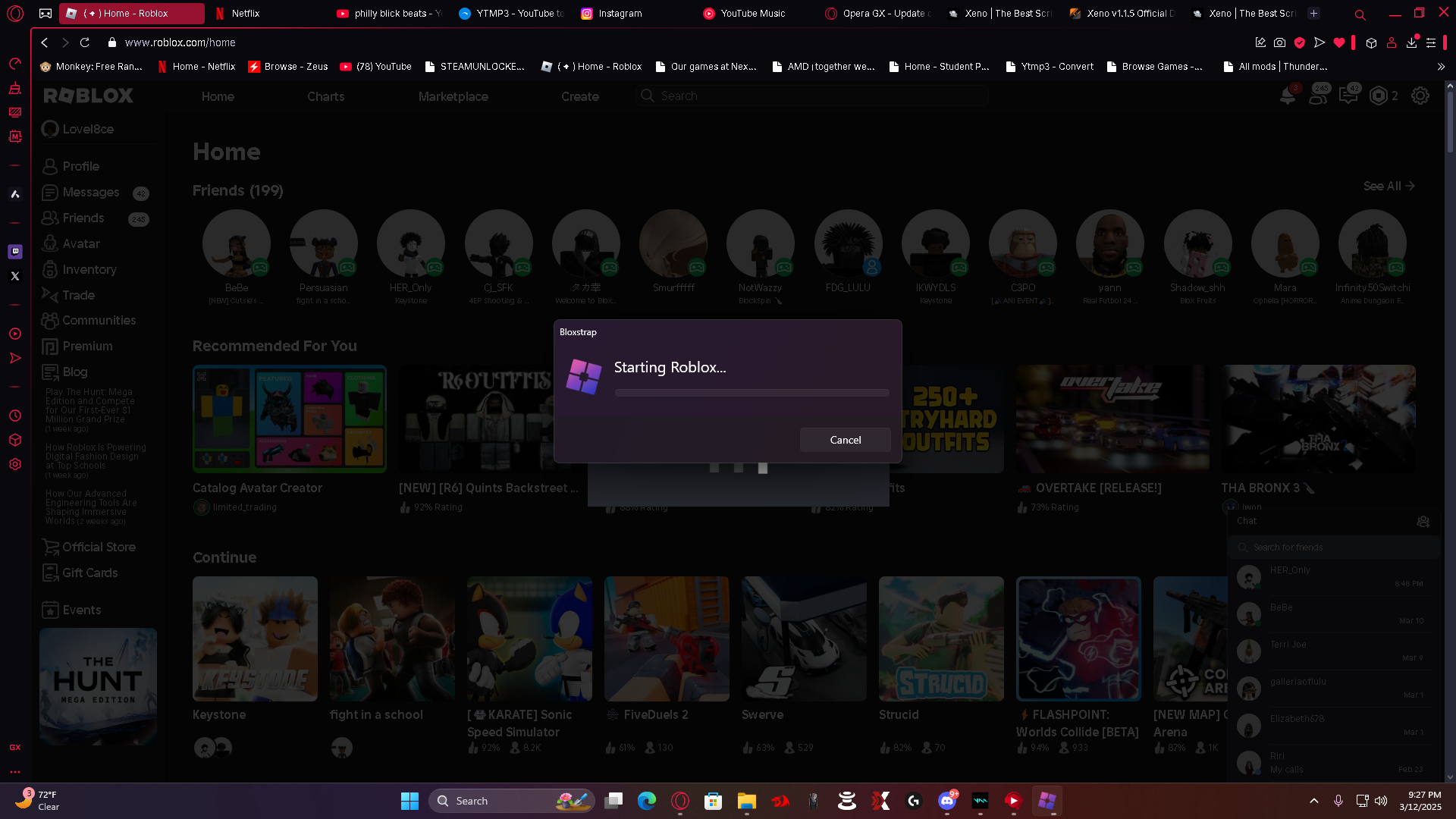Open The Hunt Mega Edition banner
Image resolution: width=1456 pixels, height=819 pixels.
[99, 686]
